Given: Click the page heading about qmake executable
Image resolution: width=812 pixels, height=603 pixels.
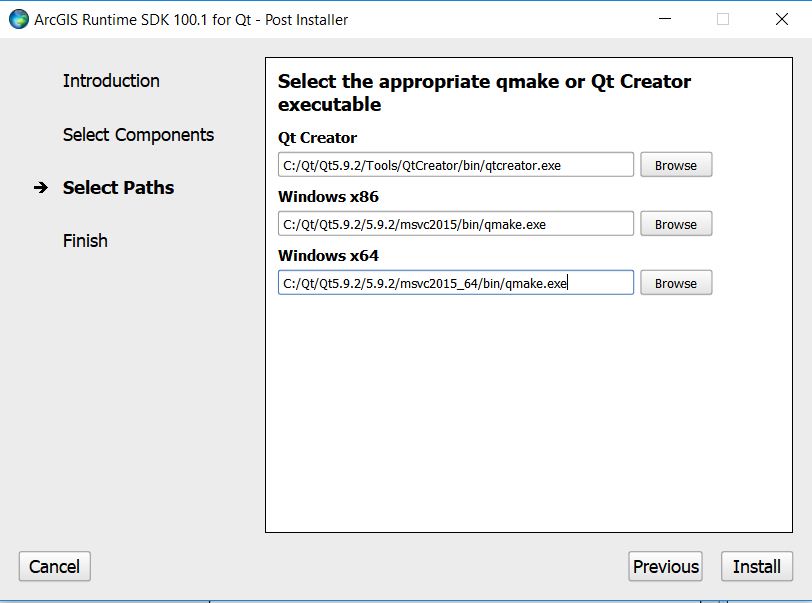Looking at the screenshot, I should coord(484,93).
